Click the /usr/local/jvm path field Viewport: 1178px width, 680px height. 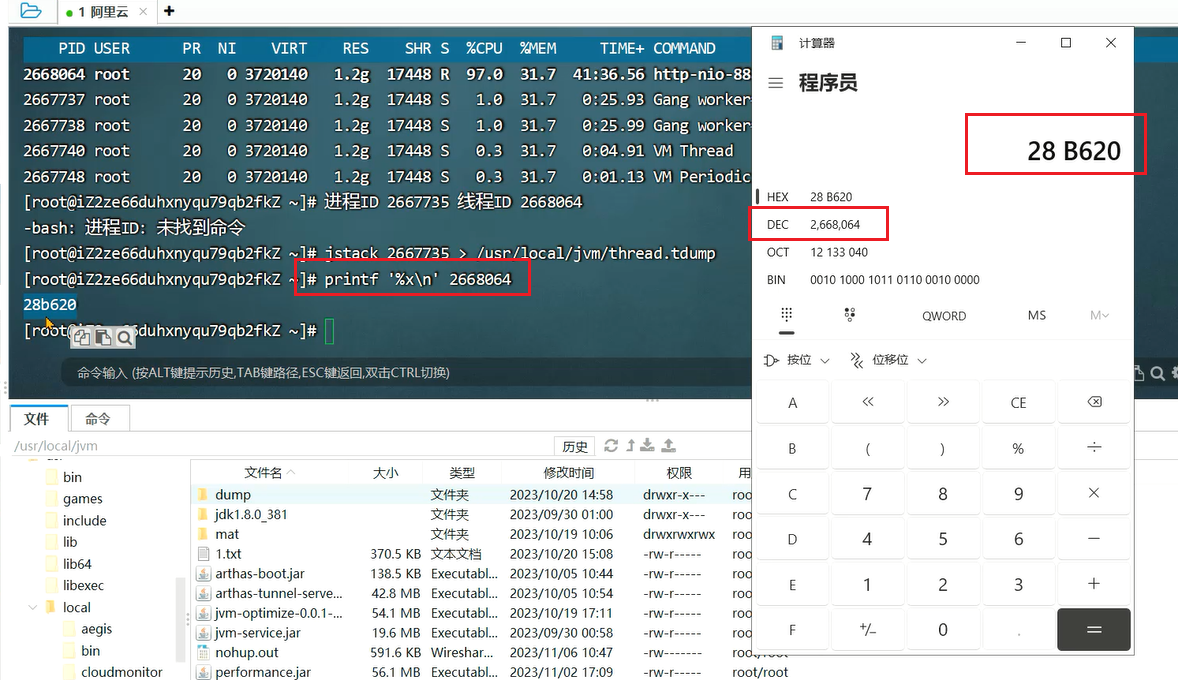pos(282,446)
